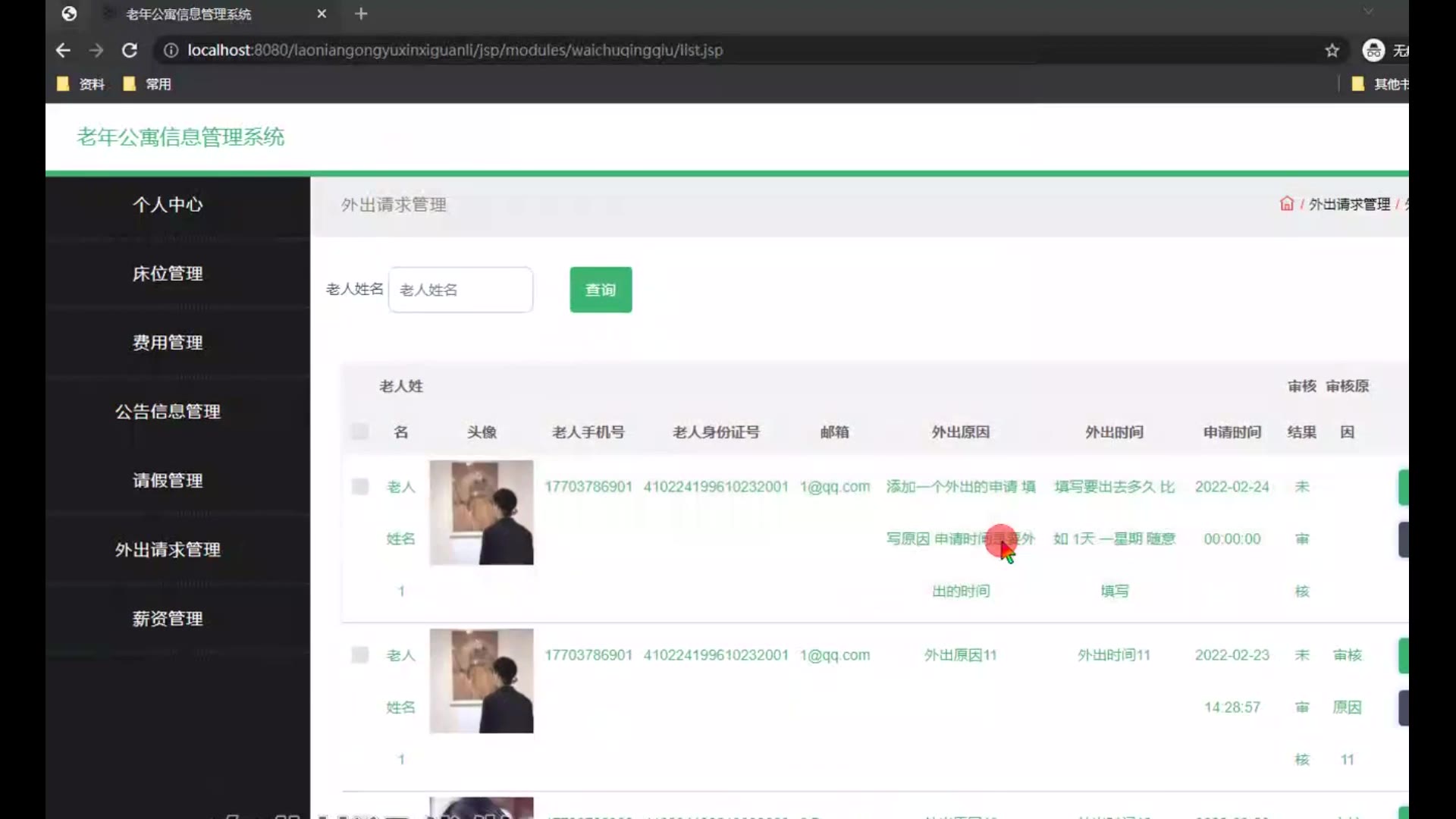Click the 老人身份证号 column header
The image size is (1456, 819).
coord(716,432)
